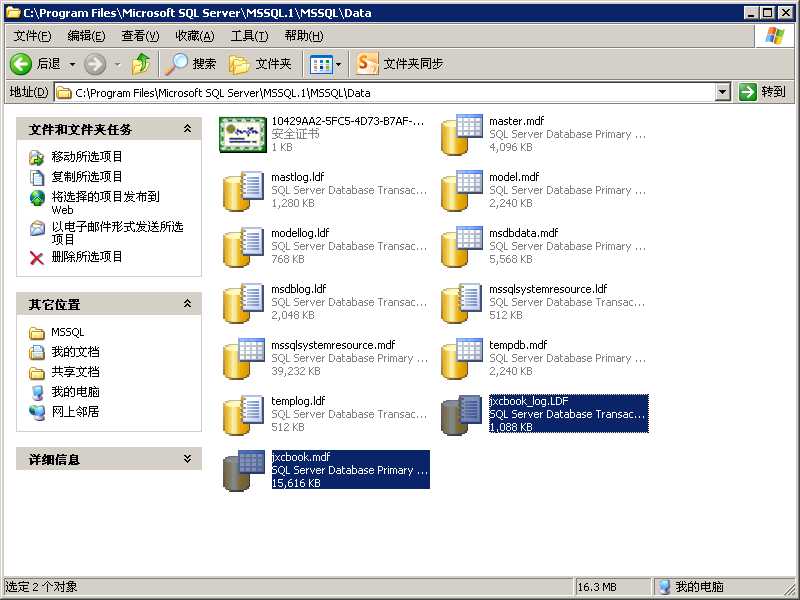Collapse the File and Folder Tasks panel

point(187,129)
